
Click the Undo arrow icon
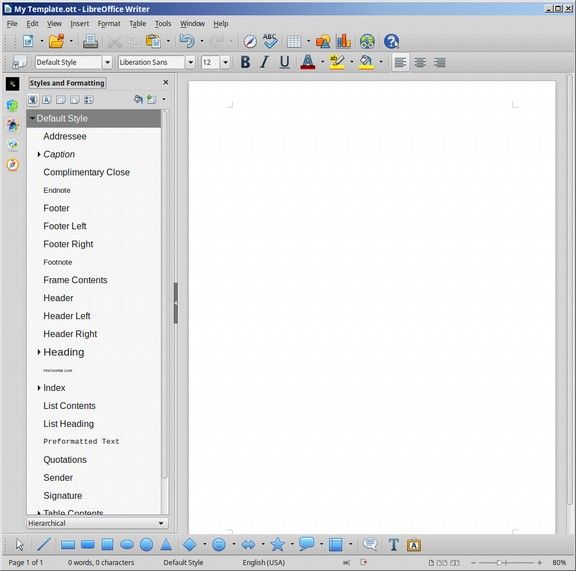(187, 41)
